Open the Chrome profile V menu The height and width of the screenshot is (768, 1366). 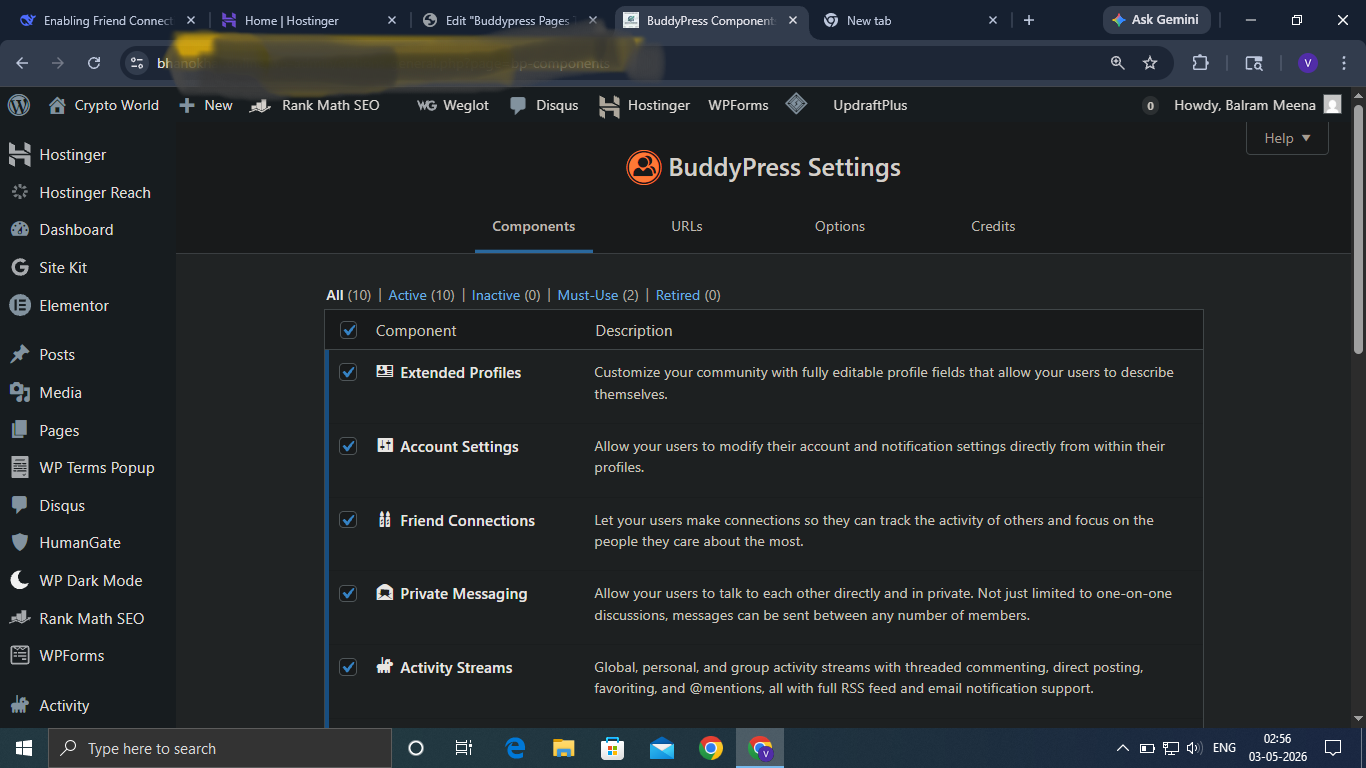tap(1308, 63)
